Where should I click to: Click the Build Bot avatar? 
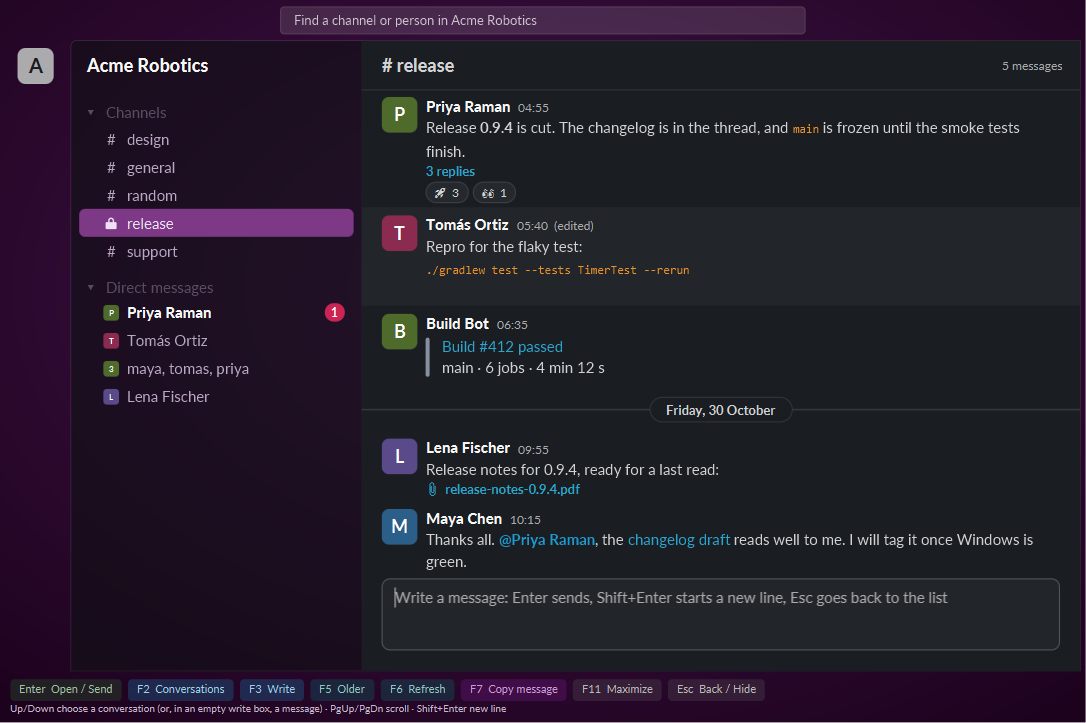click(400, 332)
